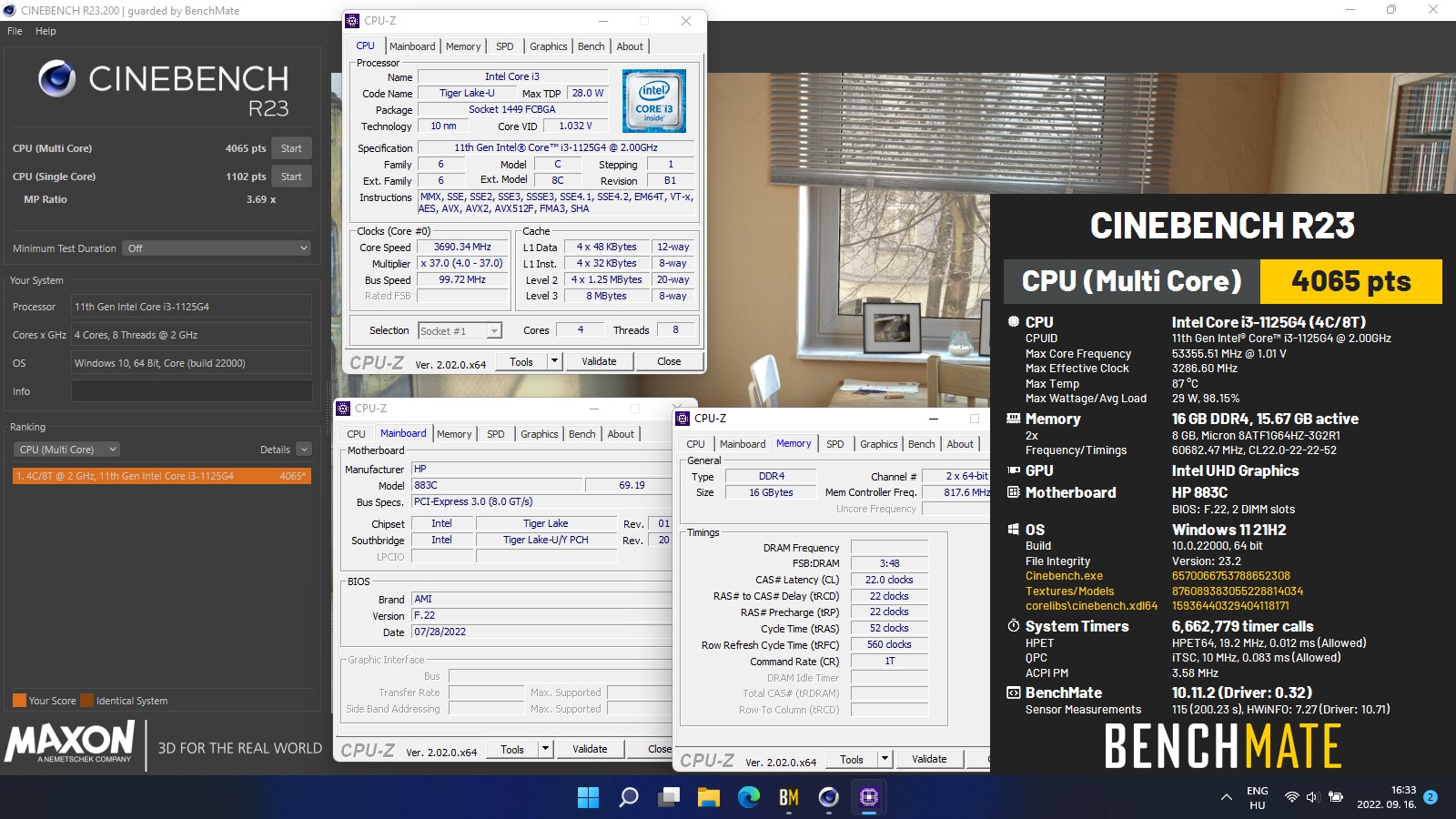Screen dimensions: 1456x819
Task: Click the Cinebench.exe file integrity entry
Action: click(1064, 576)
